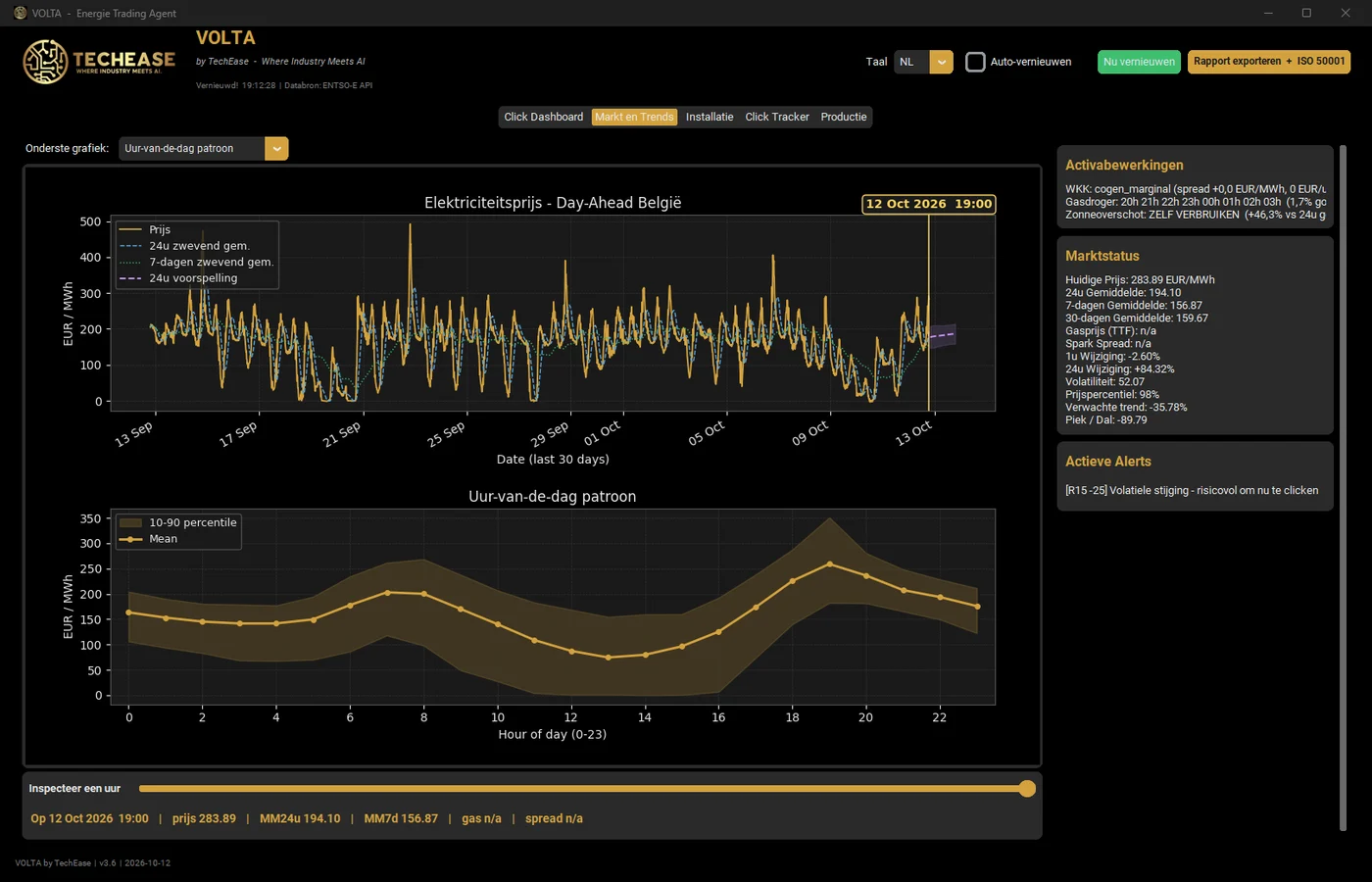Click the VOLTA by TechEase v3.6 status text
The width and height of the screenshot is (1372, 882).
coord(93,863)
